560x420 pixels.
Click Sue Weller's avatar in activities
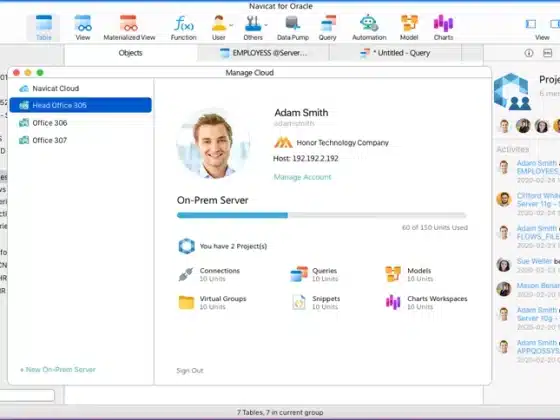pyautogui.click(x=504, y=265)
